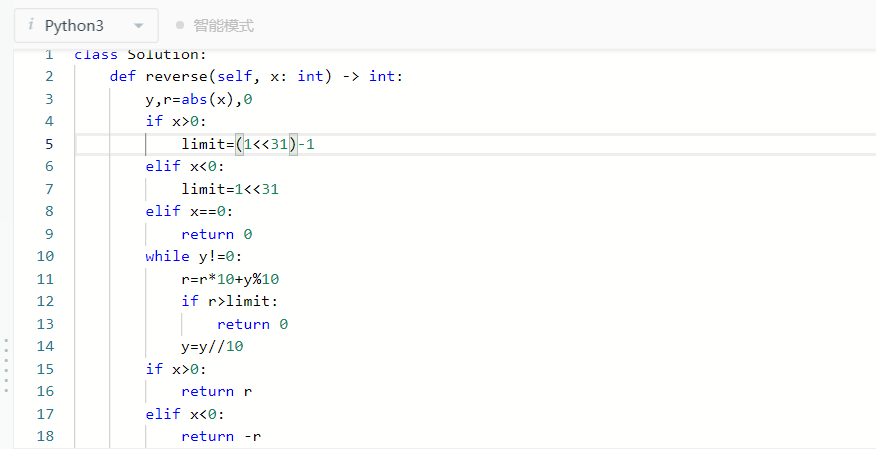Click line number 5 in the gutter
Image resolution: width=876 pixels, height=449 pixels.
(49, 144)
